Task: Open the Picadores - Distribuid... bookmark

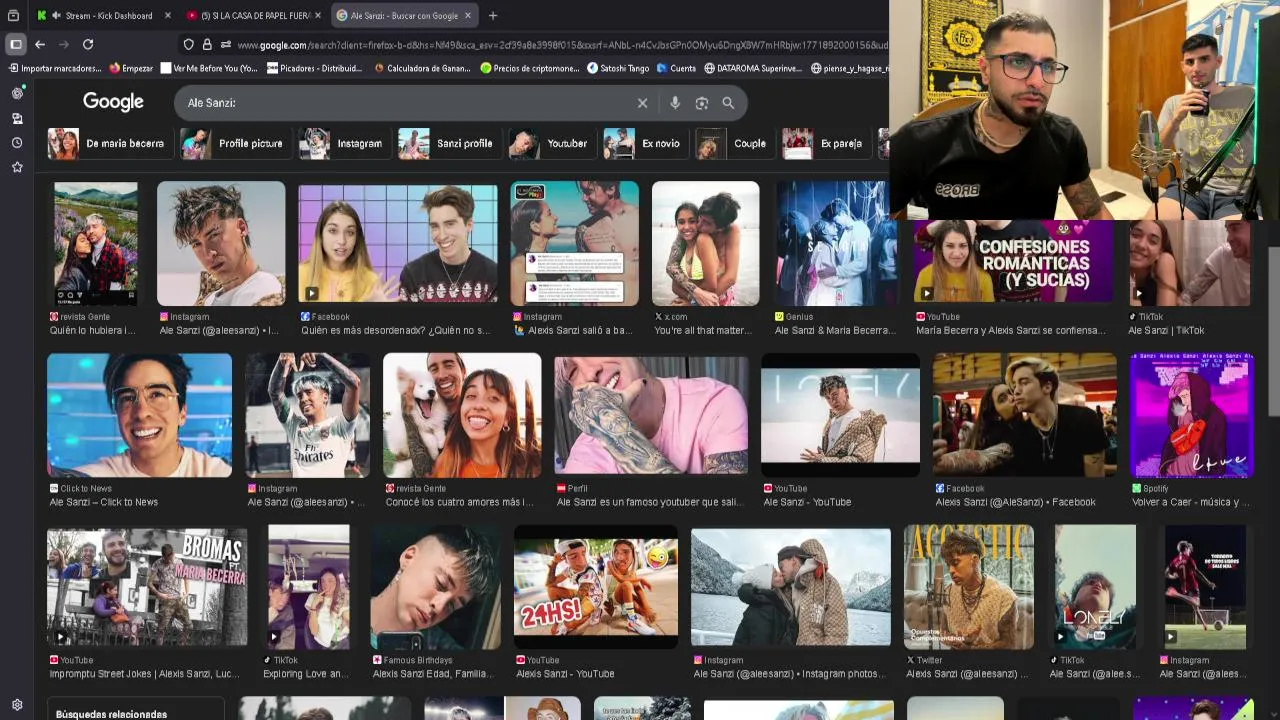Action: pos(314,68)
